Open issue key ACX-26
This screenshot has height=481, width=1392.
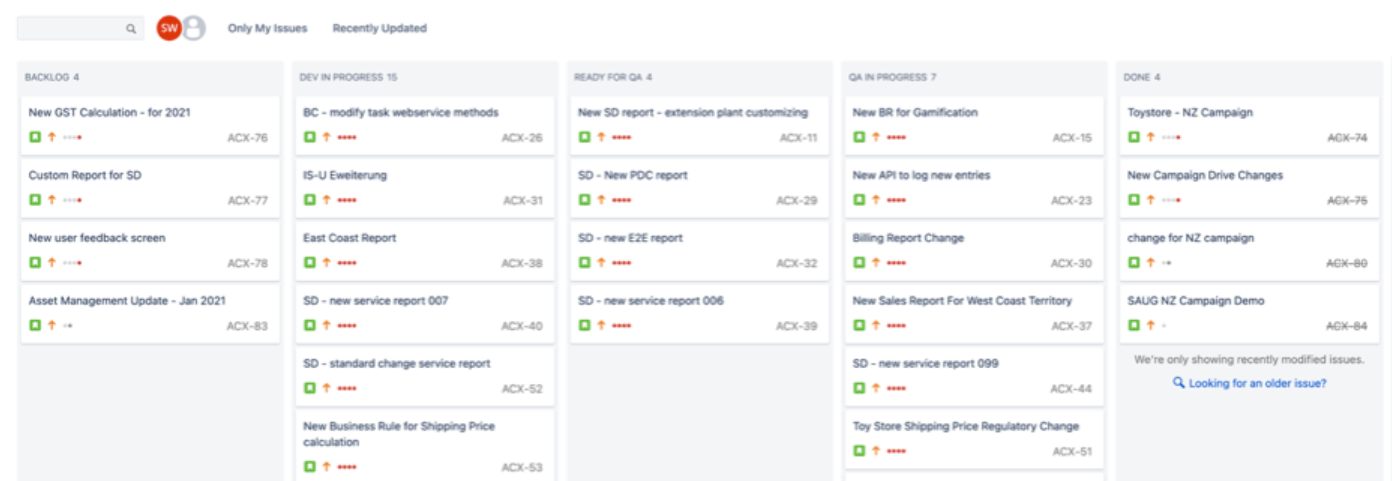point(522,138)
